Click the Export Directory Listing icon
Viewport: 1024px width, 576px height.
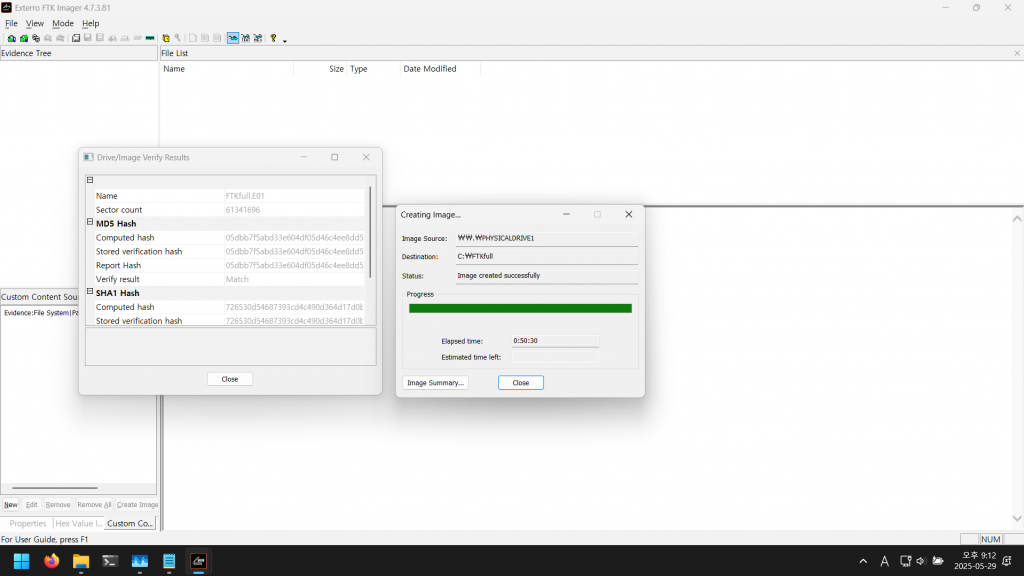coord(217,39)
